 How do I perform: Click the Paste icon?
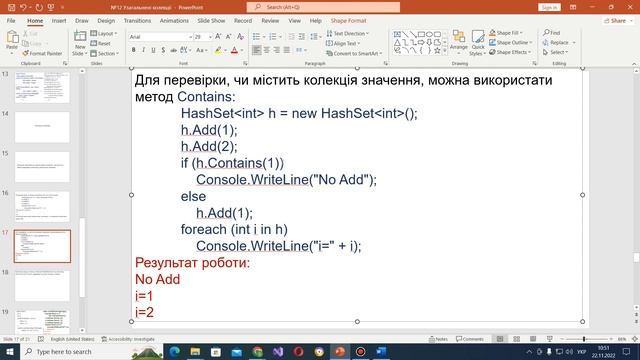coord(12,38)
